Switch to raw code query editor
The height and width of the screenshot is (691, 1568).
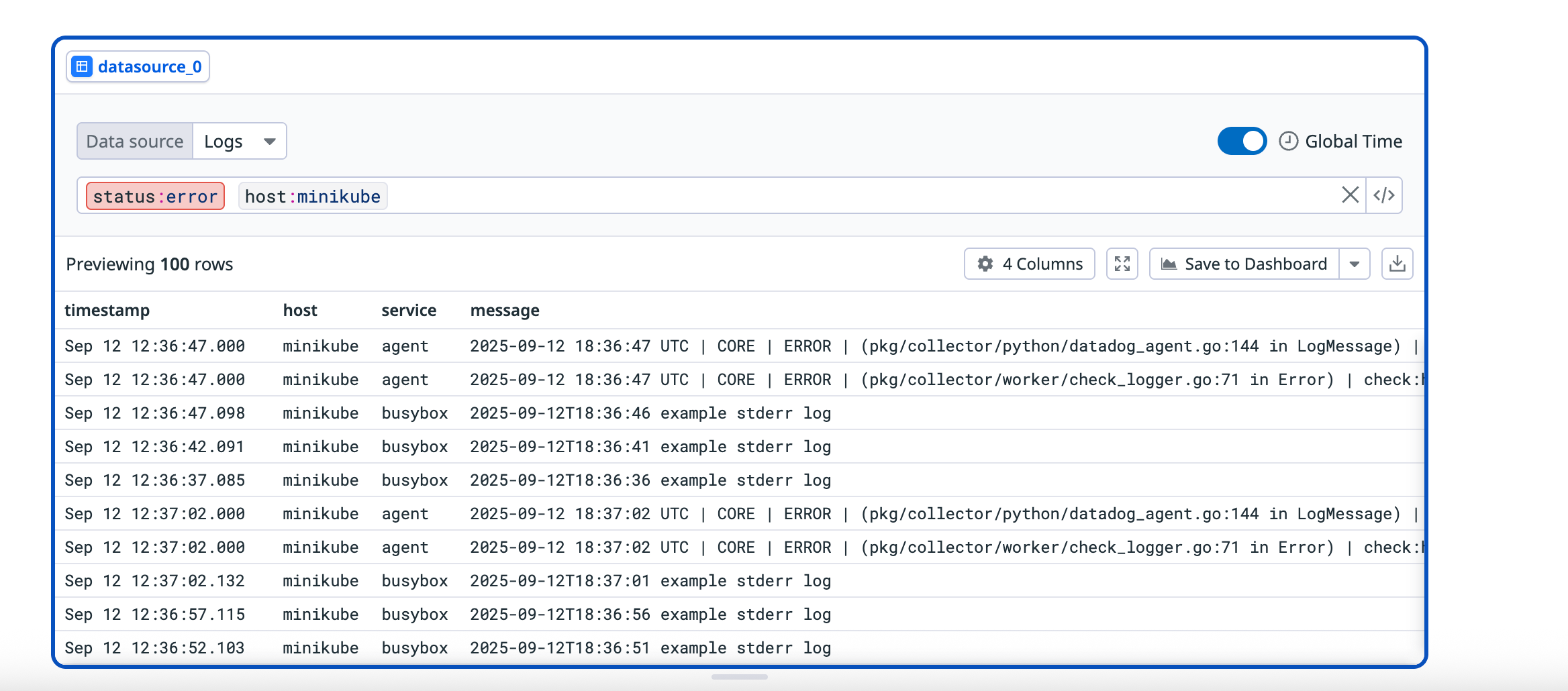pyautogui.click(x=1383, y=195)
